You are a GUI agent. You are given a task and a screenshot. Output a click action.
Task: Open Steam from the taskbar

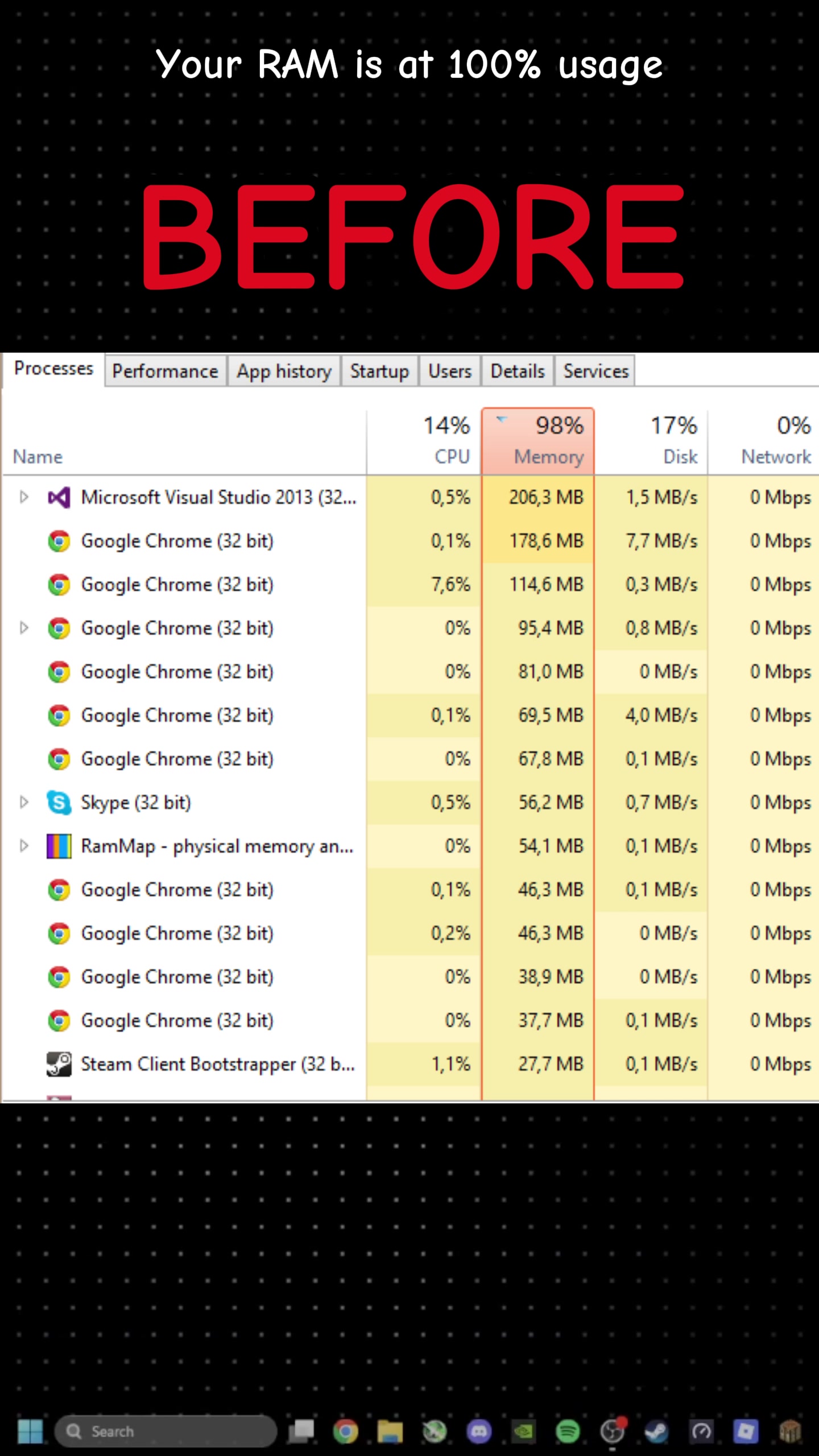(x=656, y=1431)
